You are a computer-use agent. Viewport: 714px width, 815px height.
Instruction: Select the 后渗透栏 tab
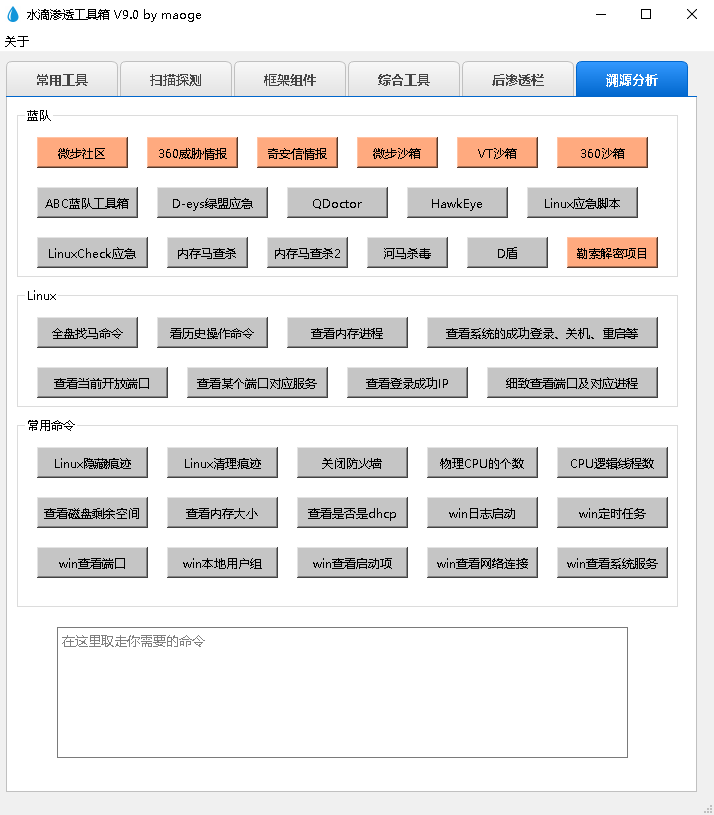coord(518,80)
